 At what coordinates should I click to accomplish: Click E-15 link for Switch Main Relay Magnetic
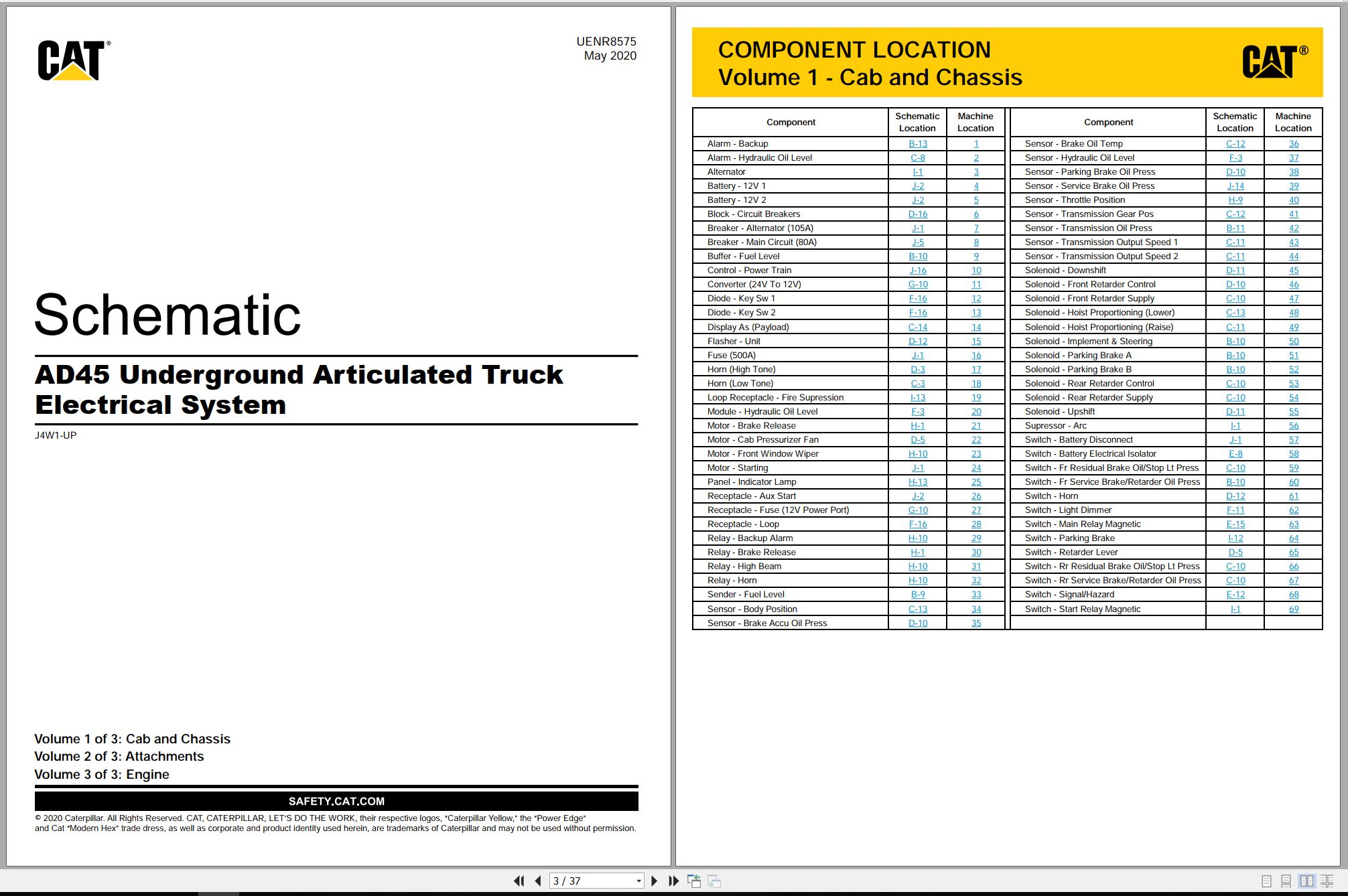tap(1235, 524)
